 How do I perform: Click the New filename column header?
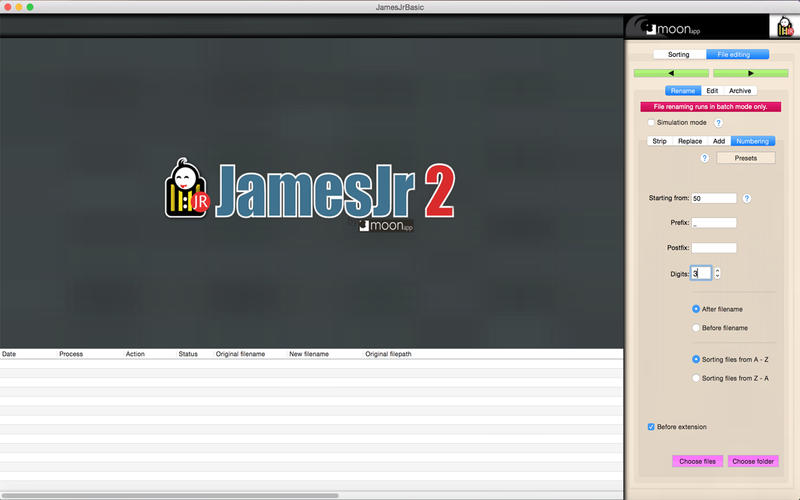point(309,354)
